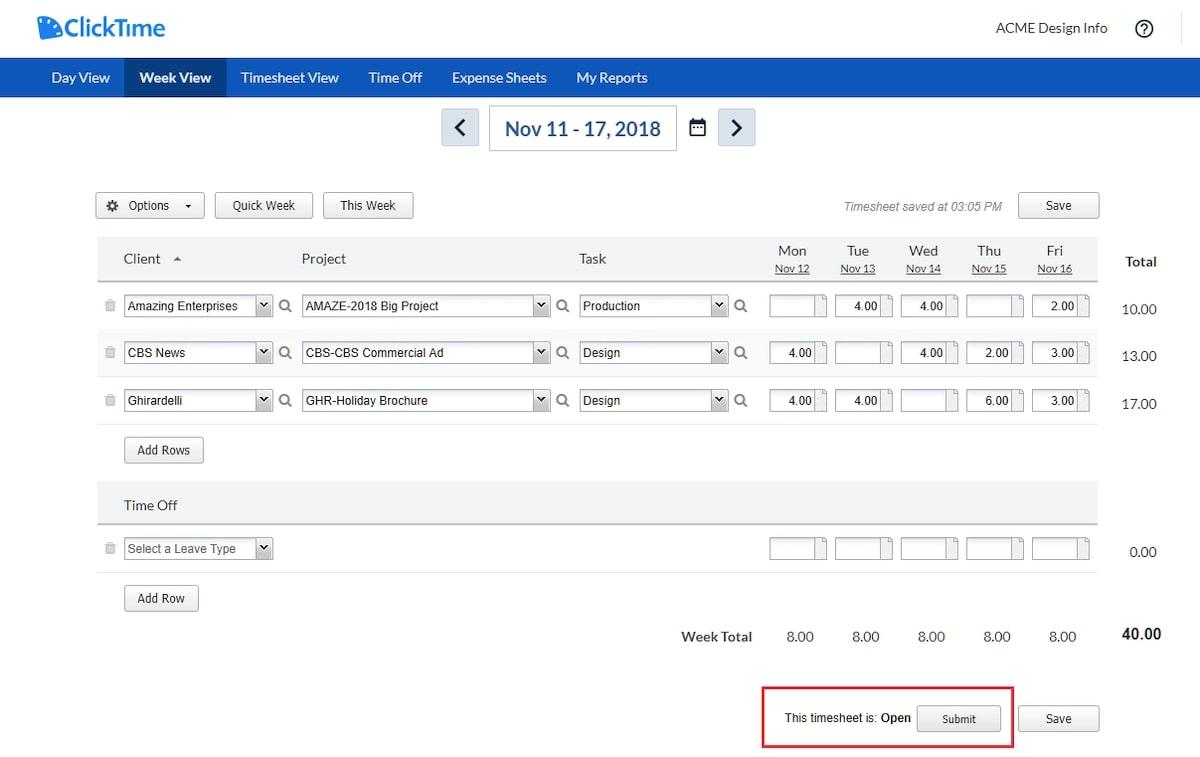
Task: Click the Add Rows button
Action: tap(163, 450)
